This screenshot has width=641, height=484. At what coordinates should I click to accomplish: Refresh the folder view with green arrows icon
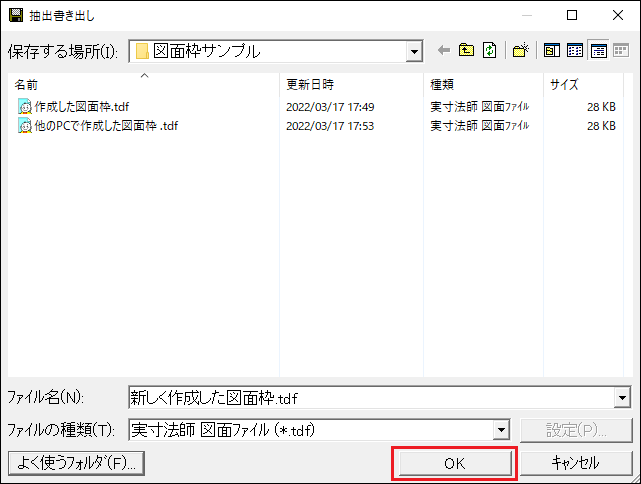[x=489, y=51]
